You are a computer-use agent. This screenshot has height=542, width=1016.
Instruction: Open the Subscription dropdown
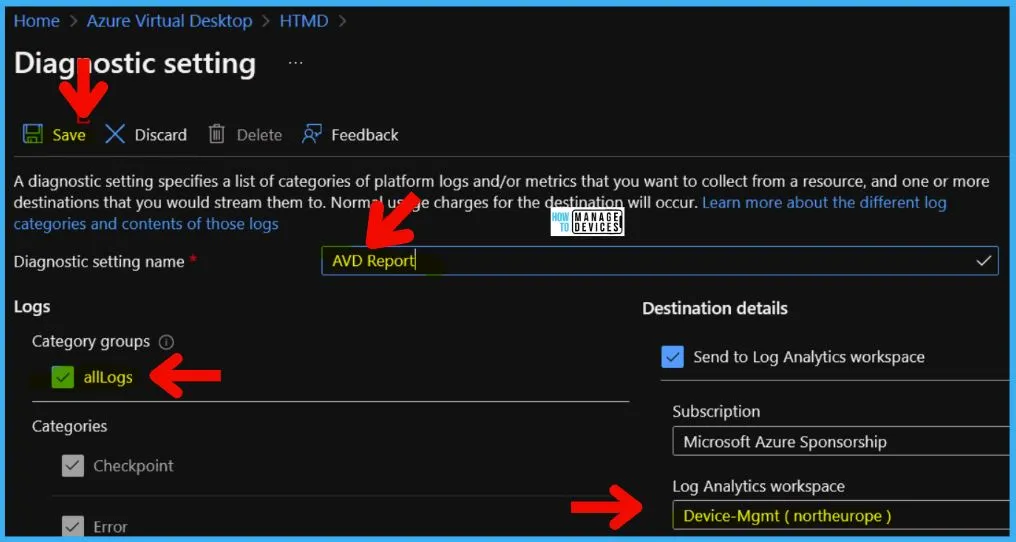(840, 442)
